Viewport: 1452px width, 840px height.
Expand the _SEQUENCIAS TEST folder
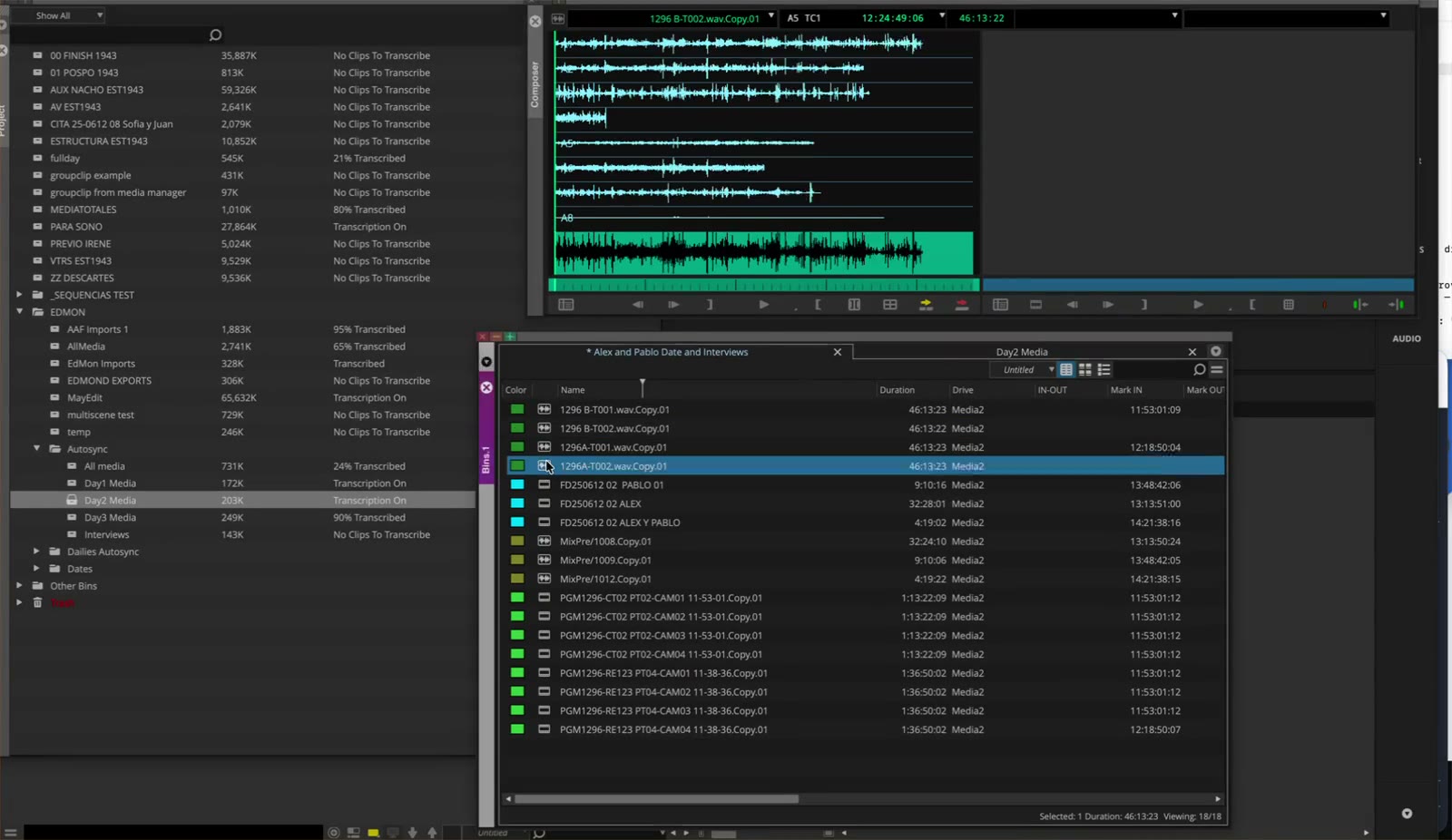(19, 295)
